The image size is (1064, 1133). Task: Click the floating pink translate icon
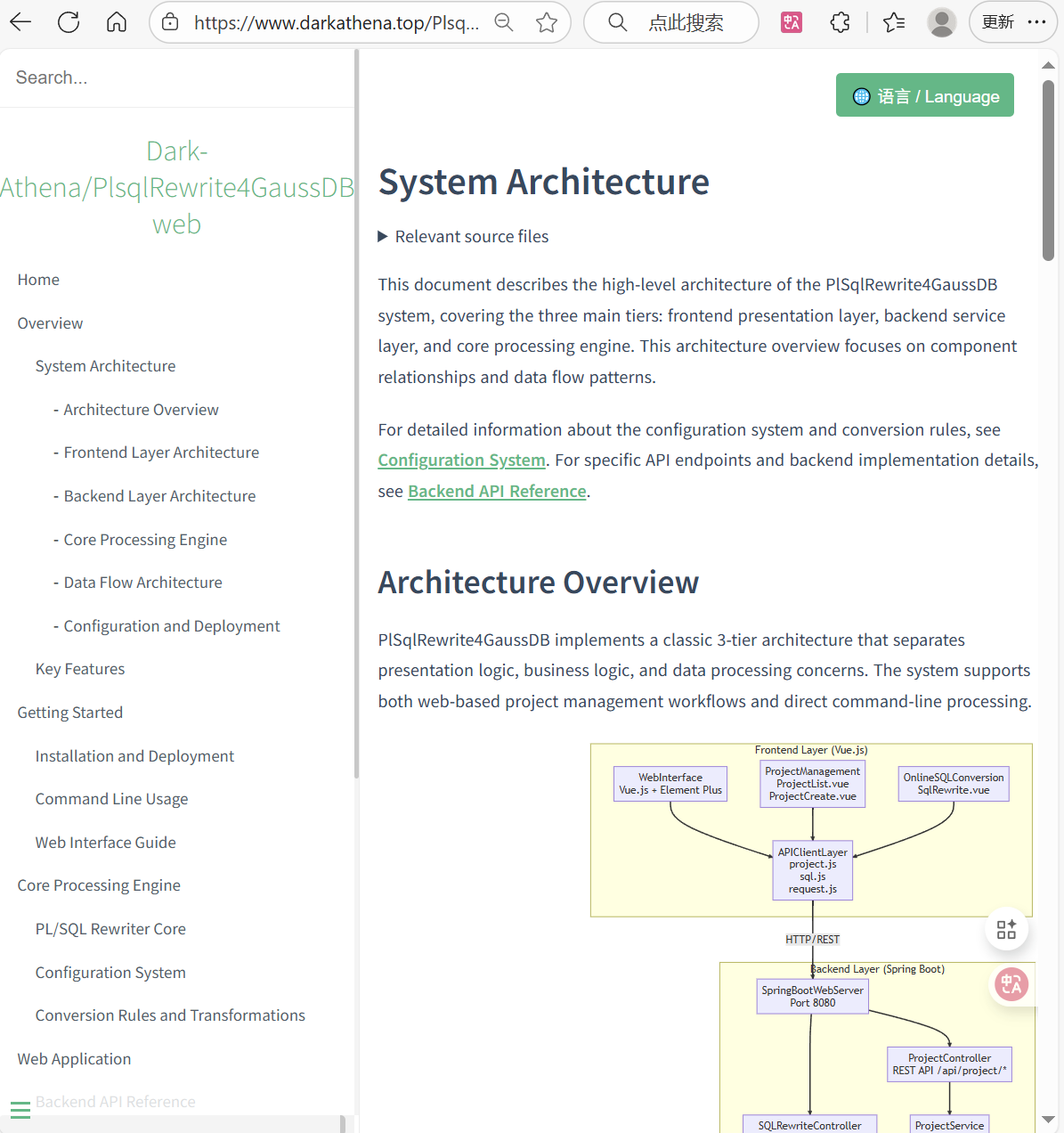point(1011,984)
